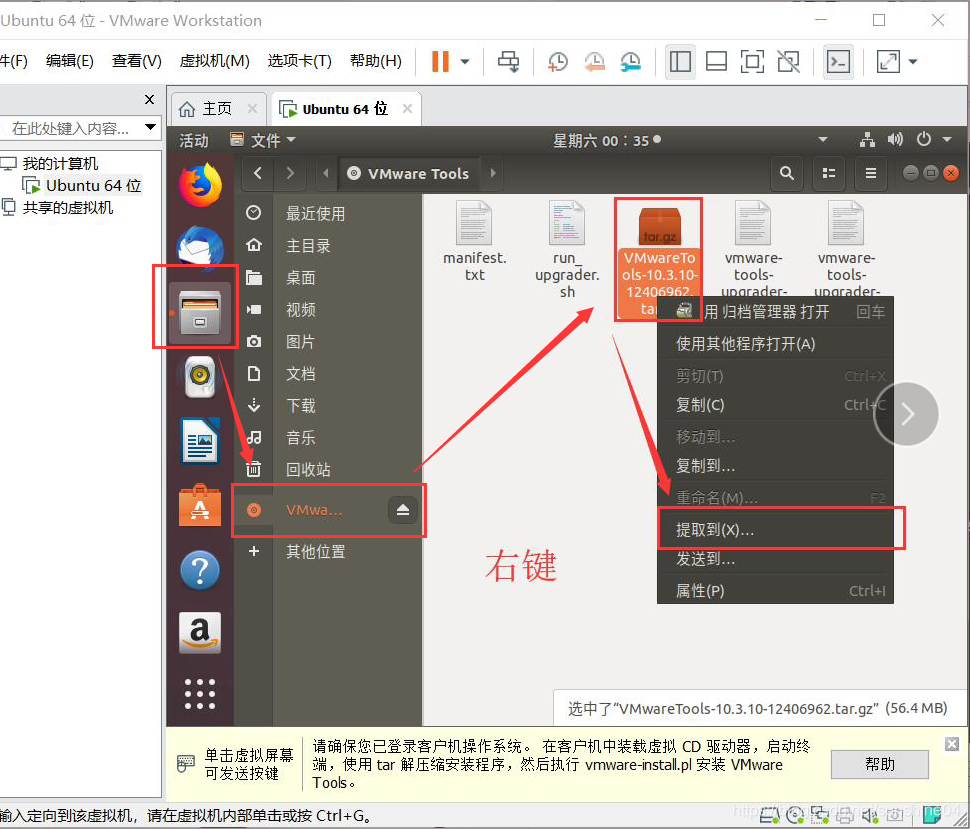Click the volume icon in top bar

coord(895,140)
